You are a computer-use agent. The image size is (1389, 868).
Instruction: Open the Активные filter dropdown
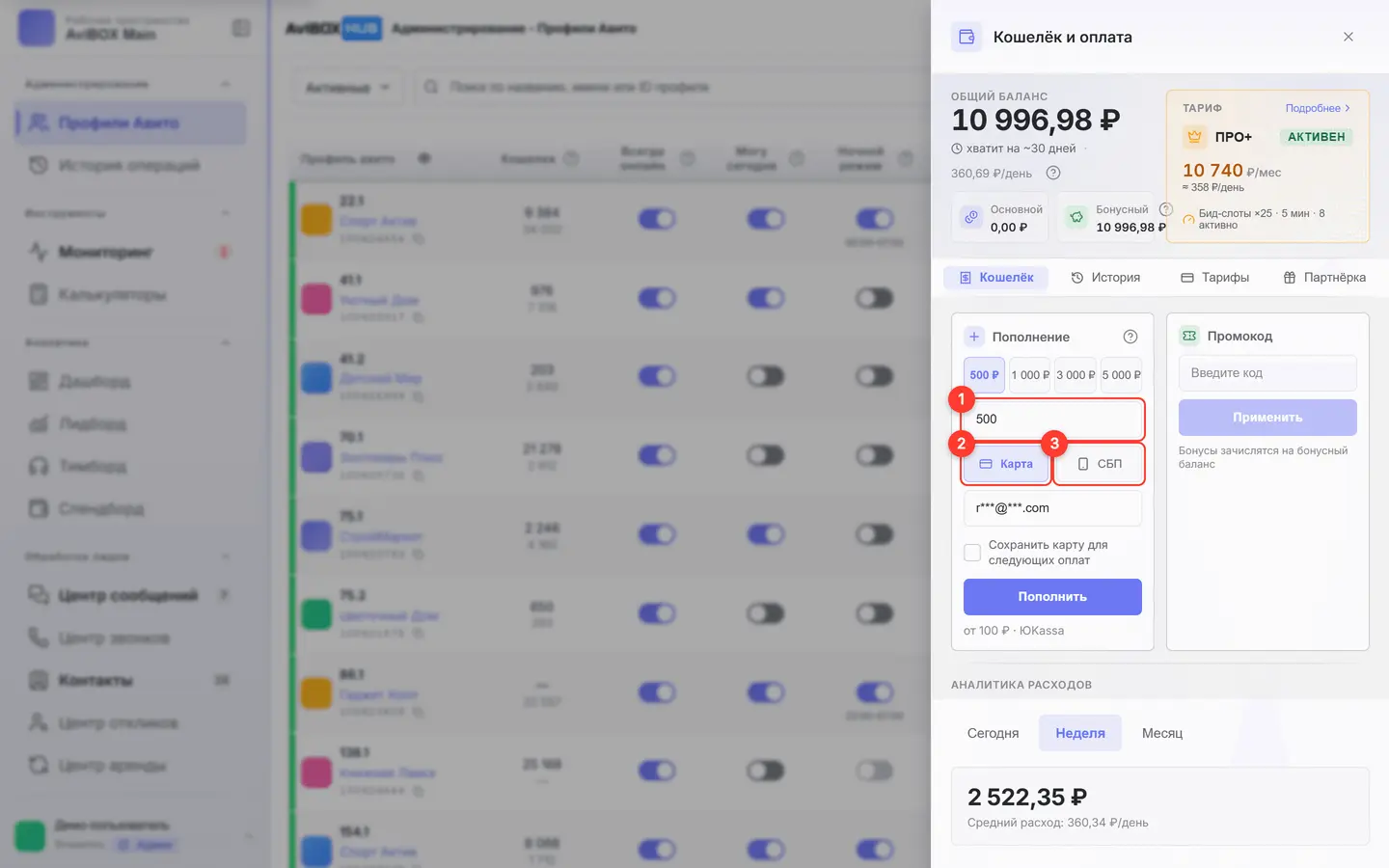(x=348, y=87)
